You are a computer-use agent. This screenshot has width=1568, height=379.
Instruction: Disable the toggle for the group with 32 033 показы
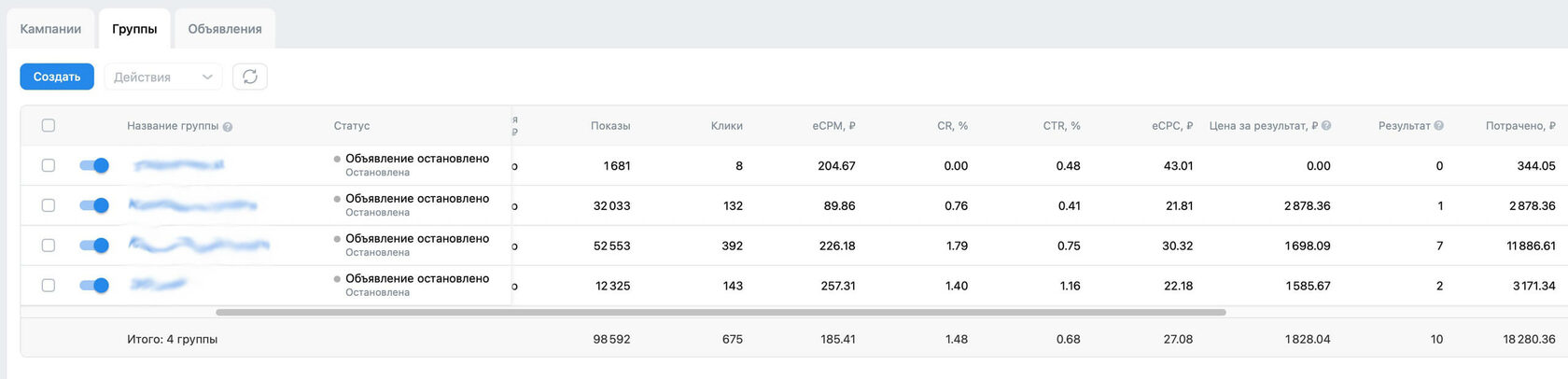(94, 205)
